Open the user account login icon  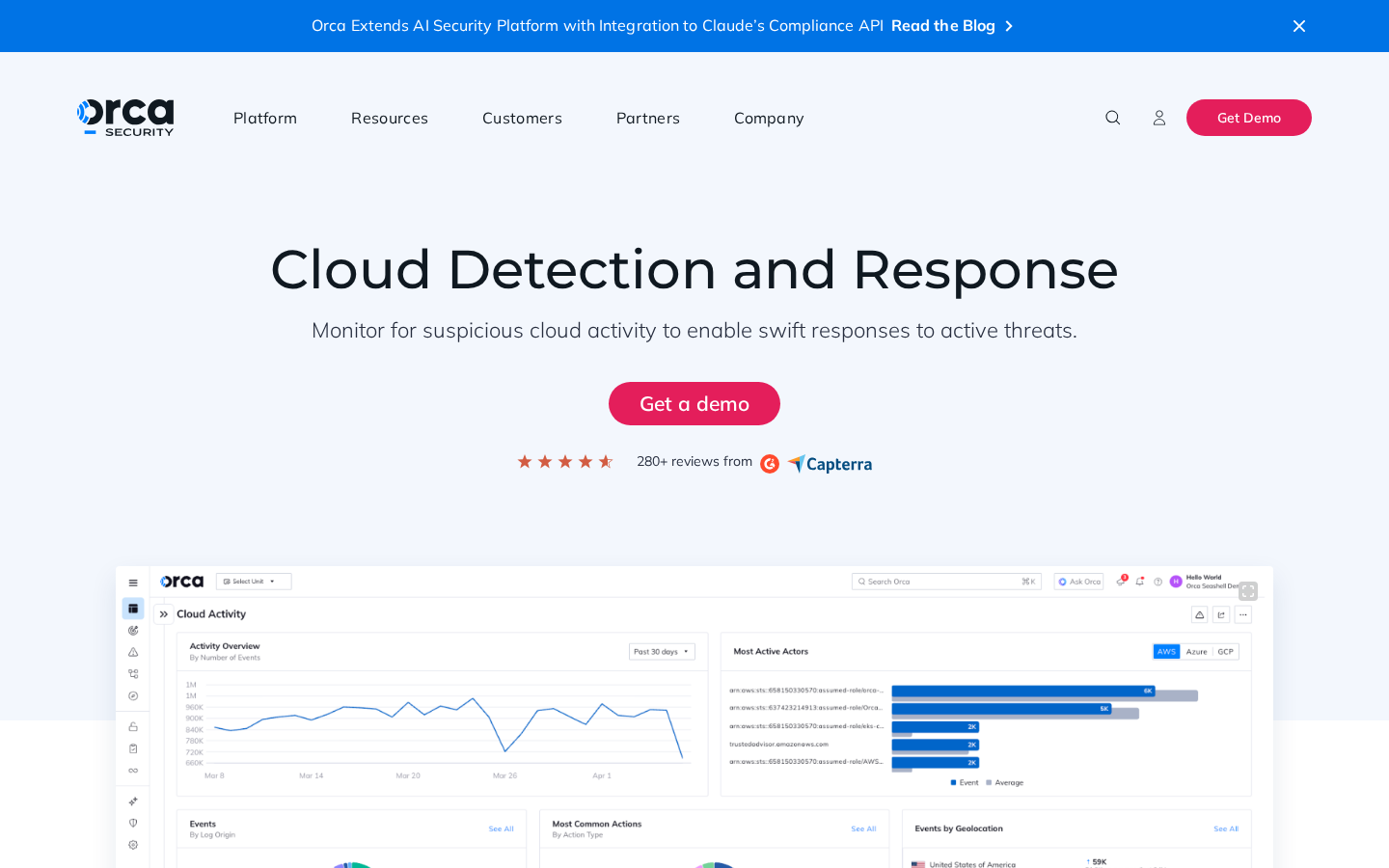click(1159, 118)
